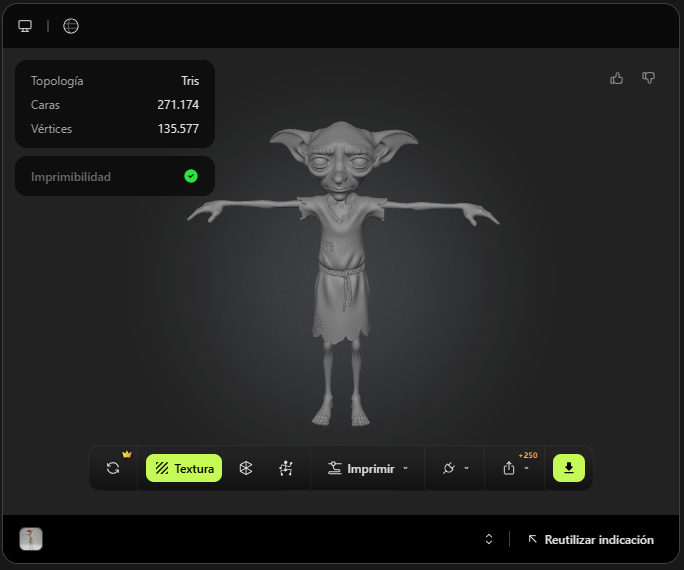Expand the Imprimir dropdown arrow
Screen dimensions: 684x570
click(x=406, y=468)
